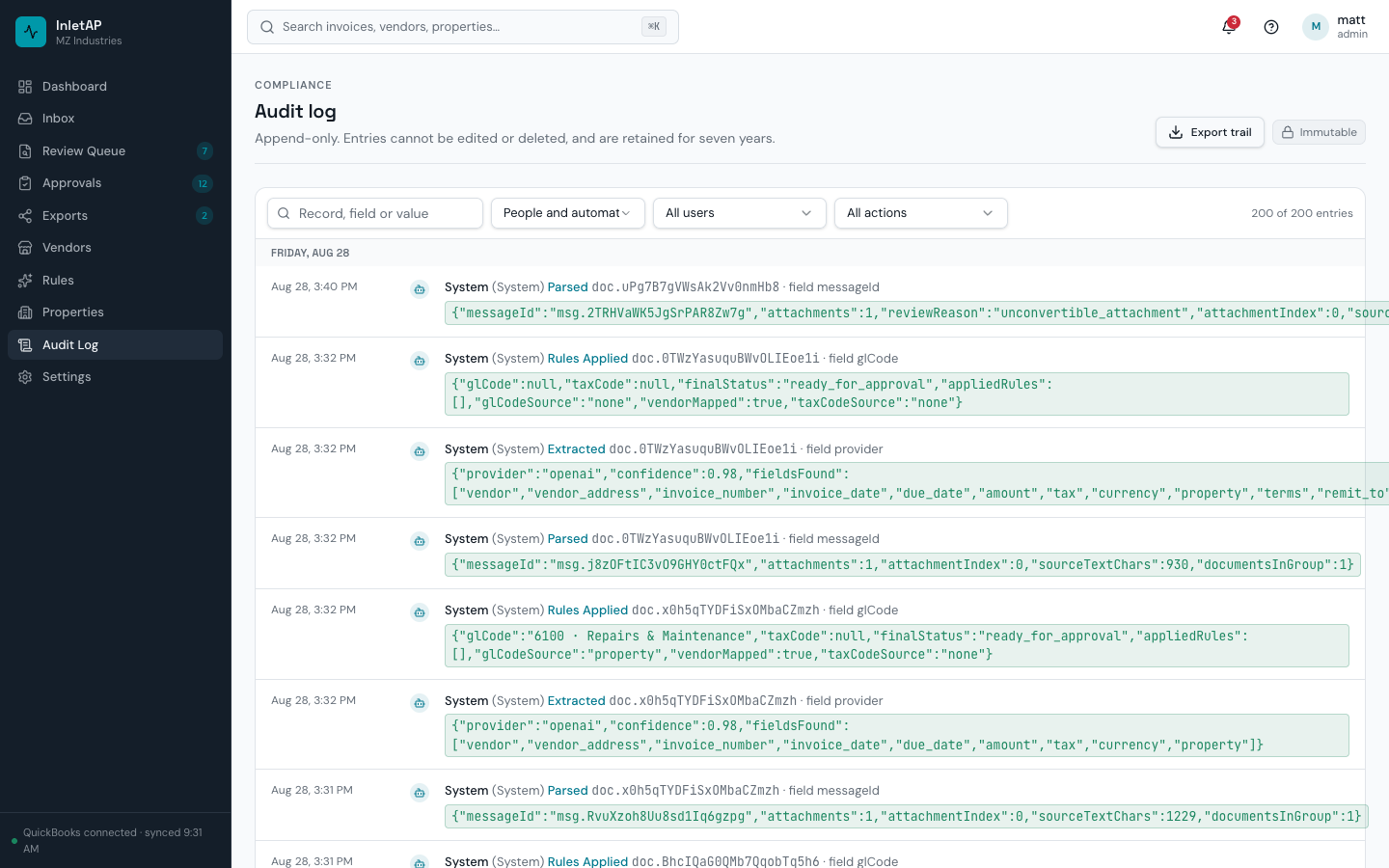
Task: Click JSON payload with sourceTextChars 930
Action: (x=903, y=564)
